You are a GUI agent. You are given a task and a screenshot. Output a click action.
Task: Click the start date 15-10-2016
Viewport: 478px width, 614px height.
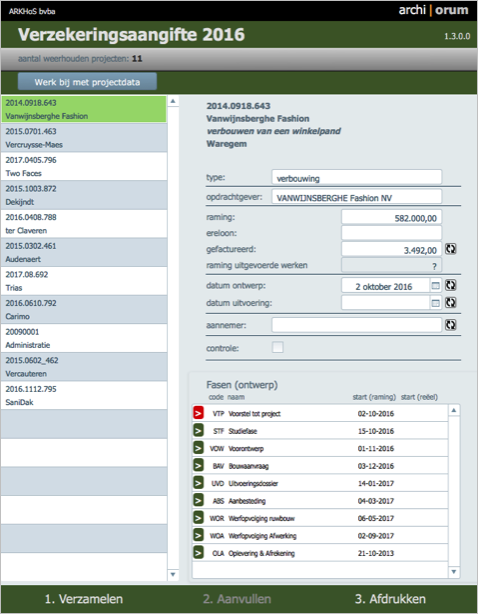click(x=376, y=431)
